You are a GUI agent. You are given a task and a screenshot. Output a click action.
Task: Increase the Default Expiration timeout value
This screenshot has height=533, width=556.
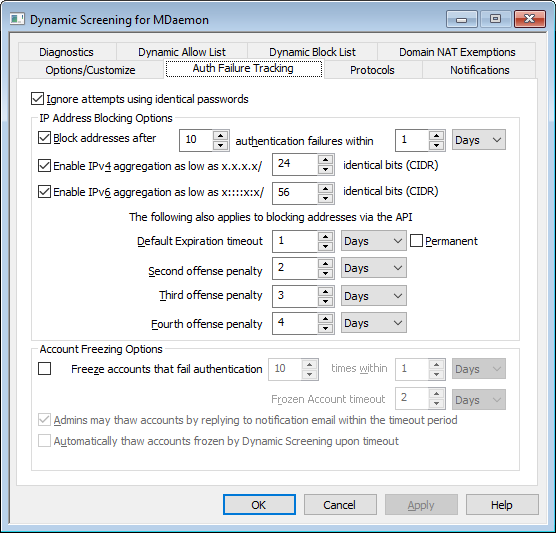(325, 237)
